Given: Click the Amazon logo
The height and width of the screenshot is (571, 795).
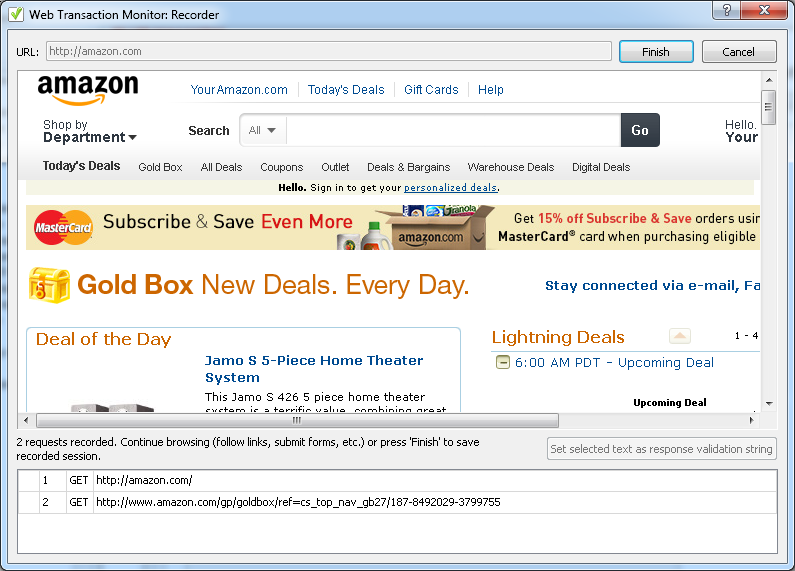Looking at the screenshot, I should [x=88, y=89].
